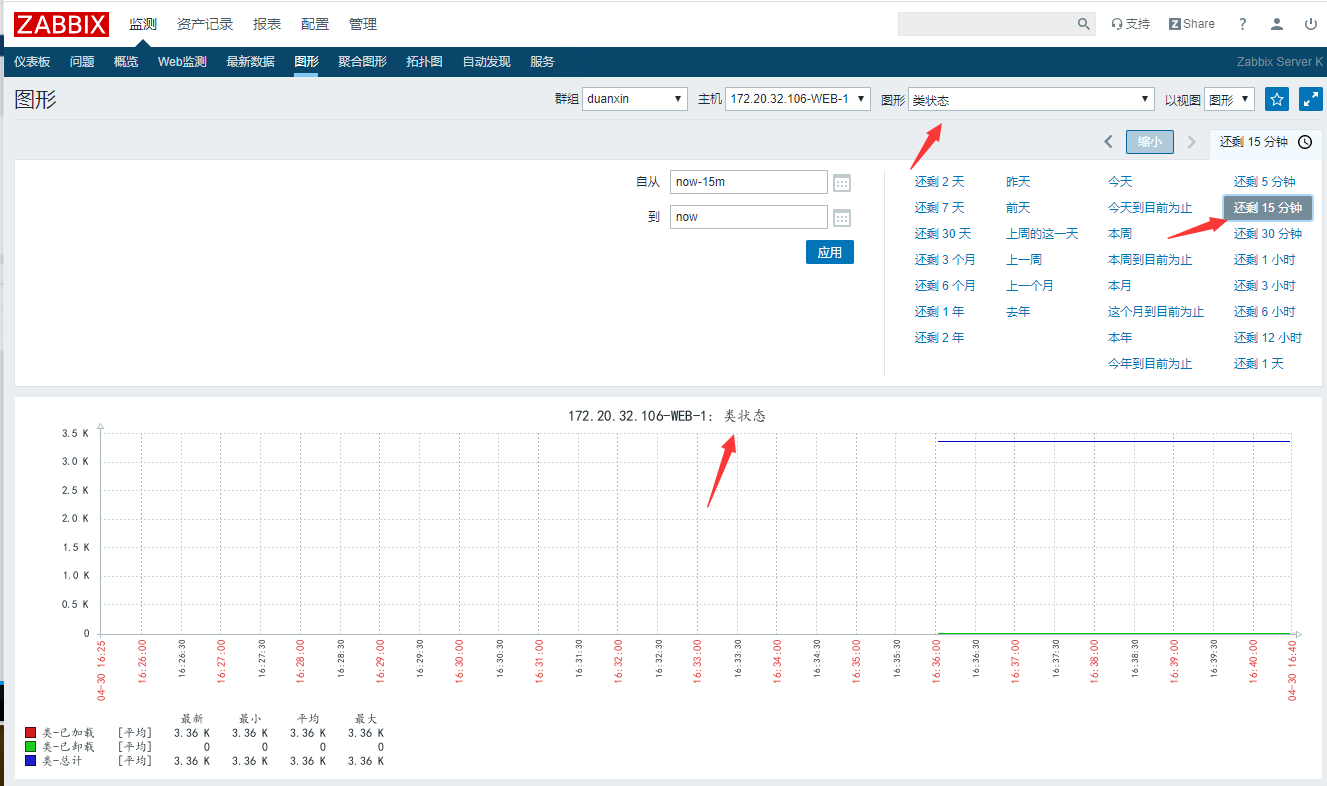Open the Share link

[1192, 24]
